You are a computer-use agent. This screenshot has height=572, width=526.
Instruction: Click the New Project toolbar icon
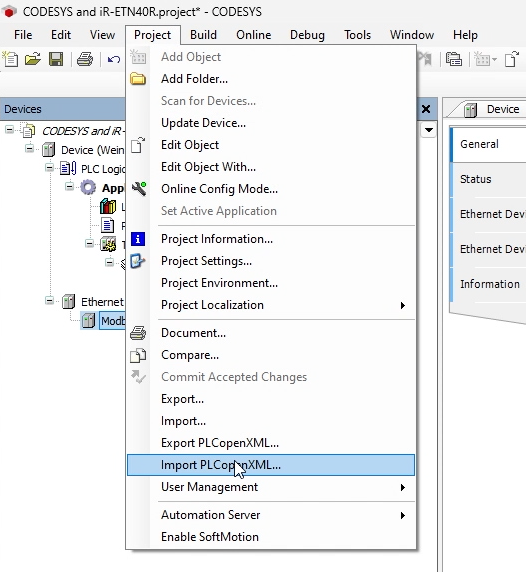(x=10, y=59)
